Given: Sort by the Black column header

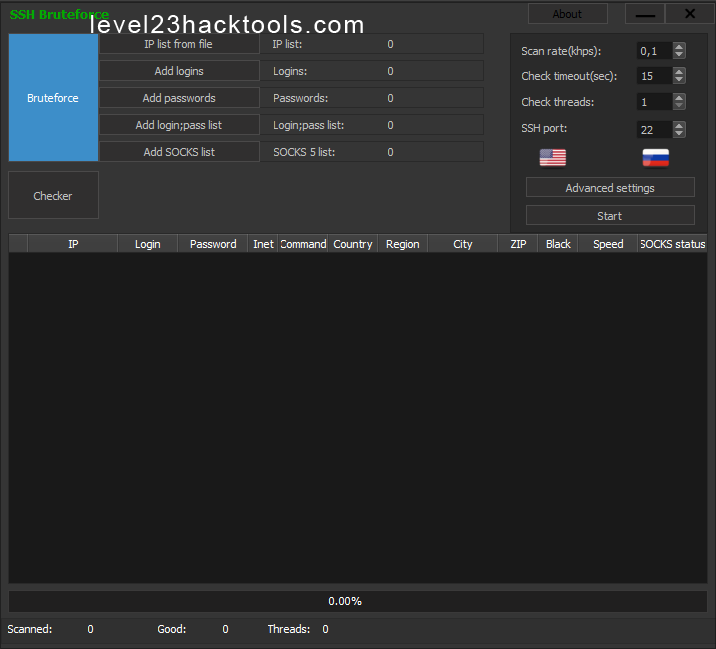Looking at the screenshot, I should pyautogui.click(x=558, y=244).
